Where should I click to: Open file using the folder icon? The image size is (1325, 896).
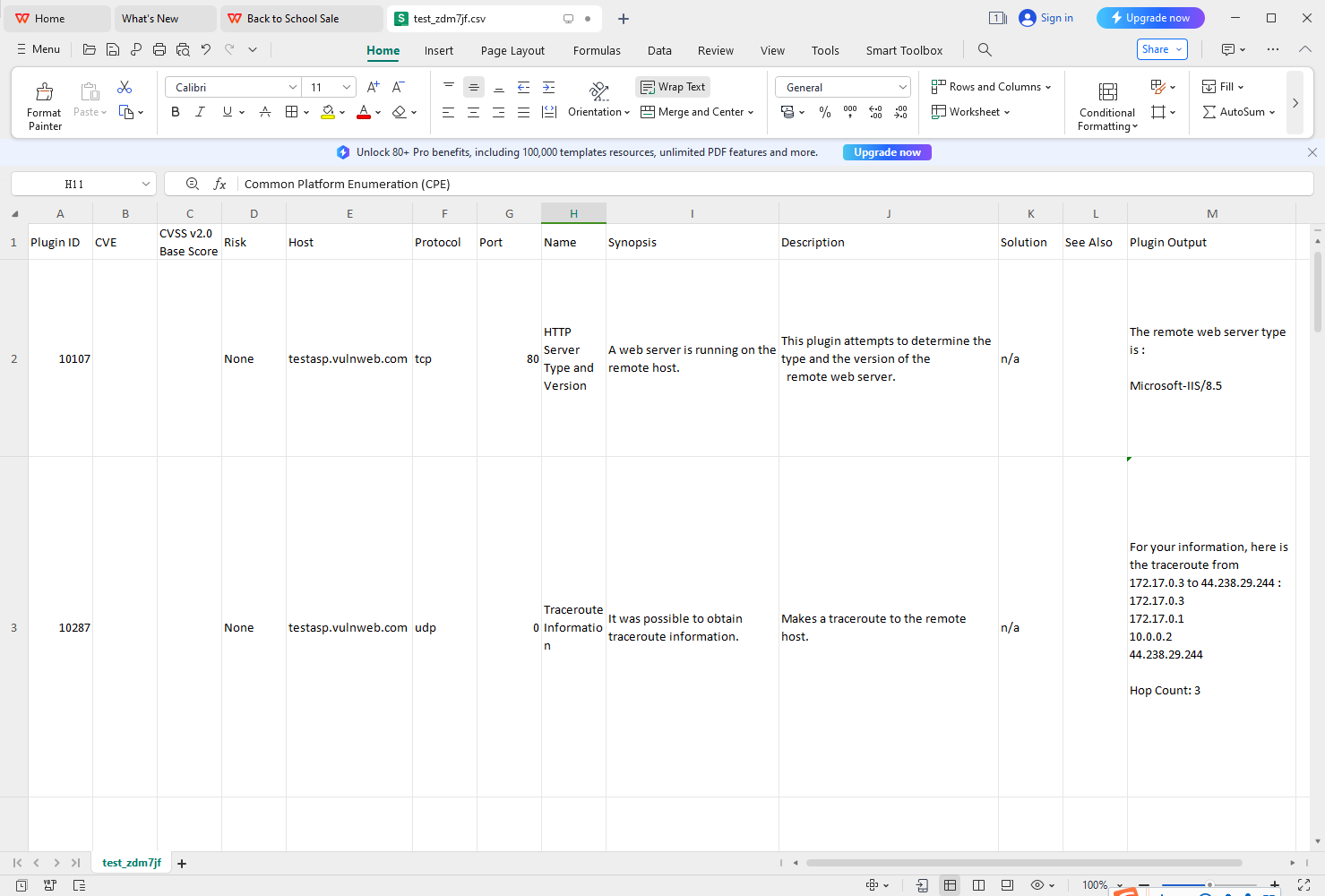pyautogui.click(x=90, y=49)
